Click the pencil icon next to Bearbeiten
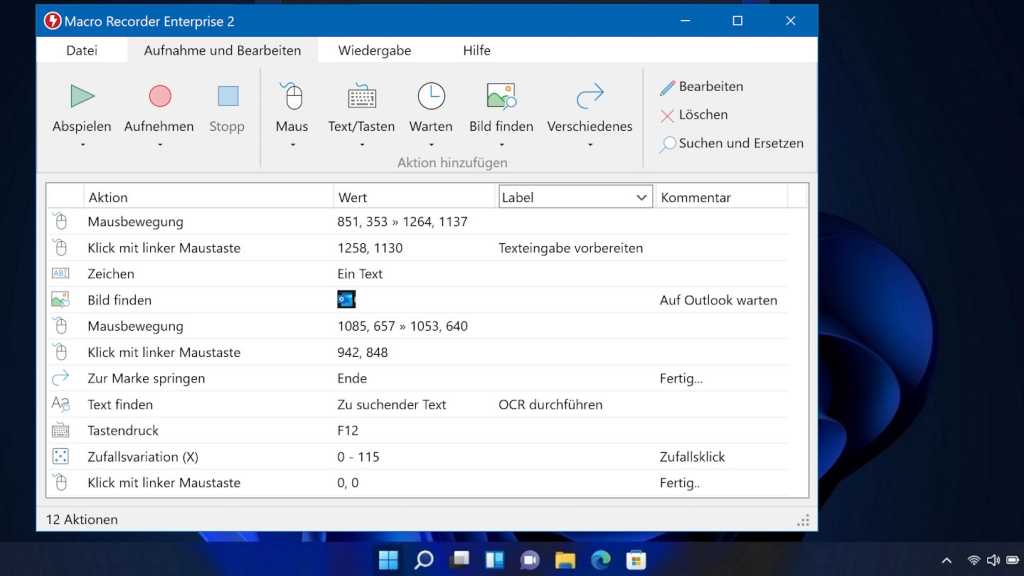Viewport: 1024px width, 576px height. 667,88
